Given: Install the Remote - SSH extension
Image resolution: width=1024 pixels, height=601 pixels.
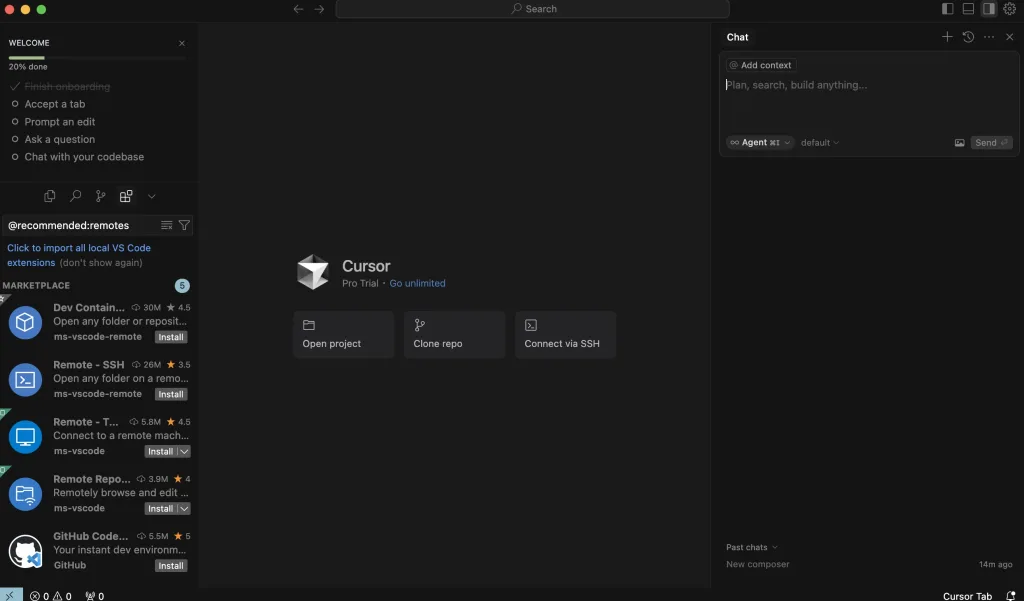Looking at the screenshot, I should (171, 395).
